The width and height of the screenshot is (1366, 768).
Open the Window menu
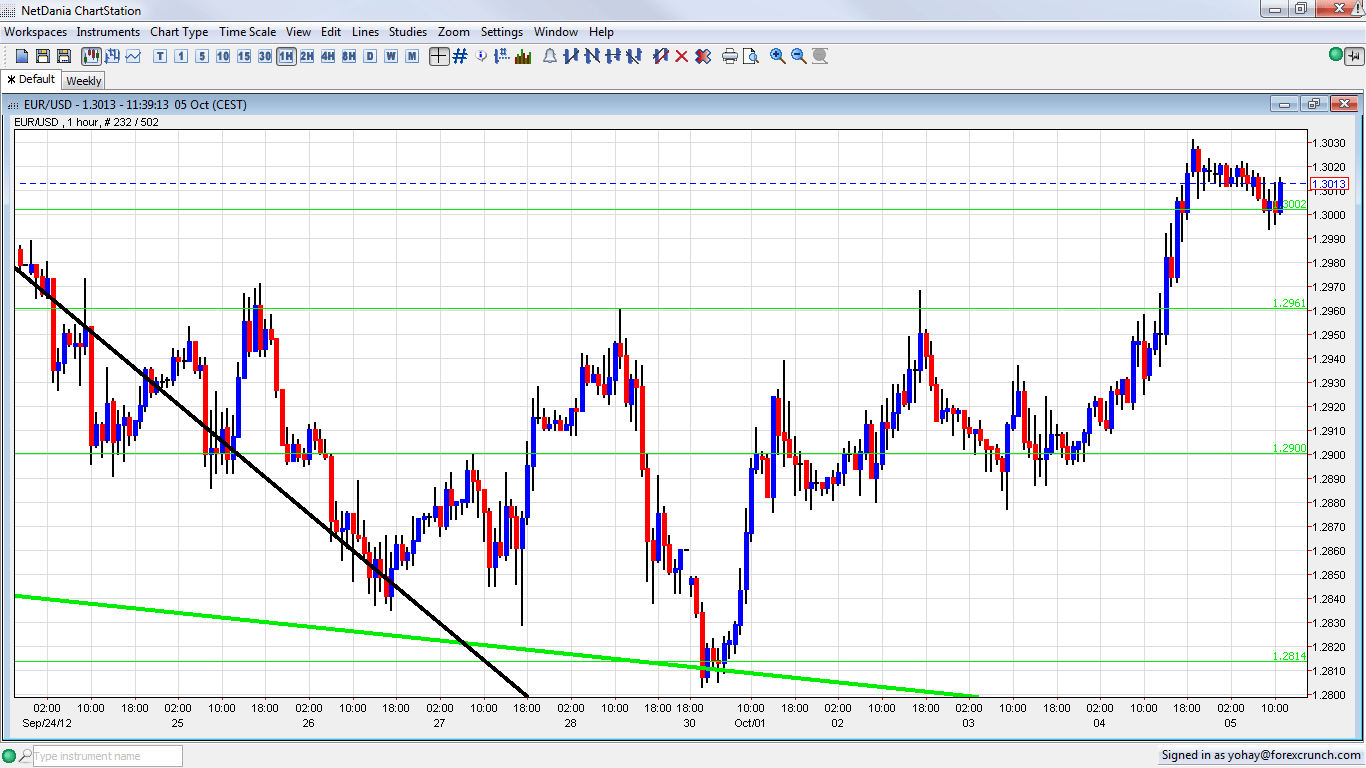(x=556, y=32)
